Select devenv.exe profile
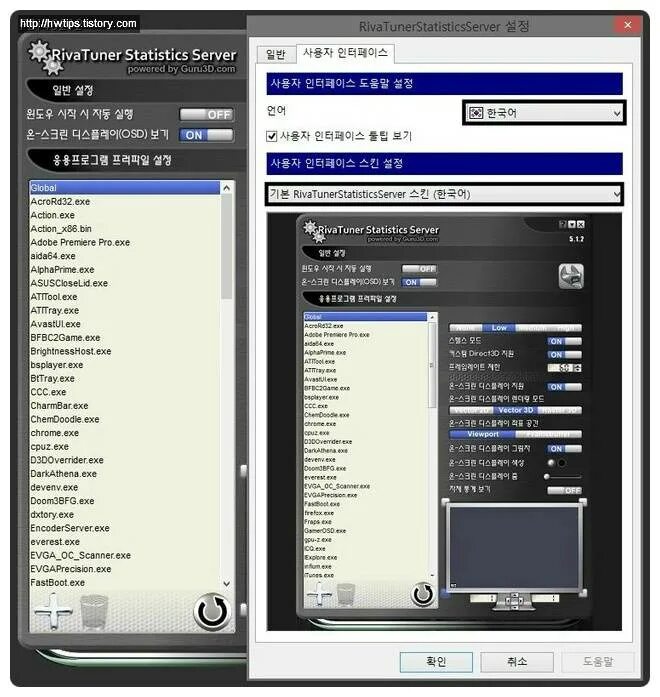 pos(124,488)
